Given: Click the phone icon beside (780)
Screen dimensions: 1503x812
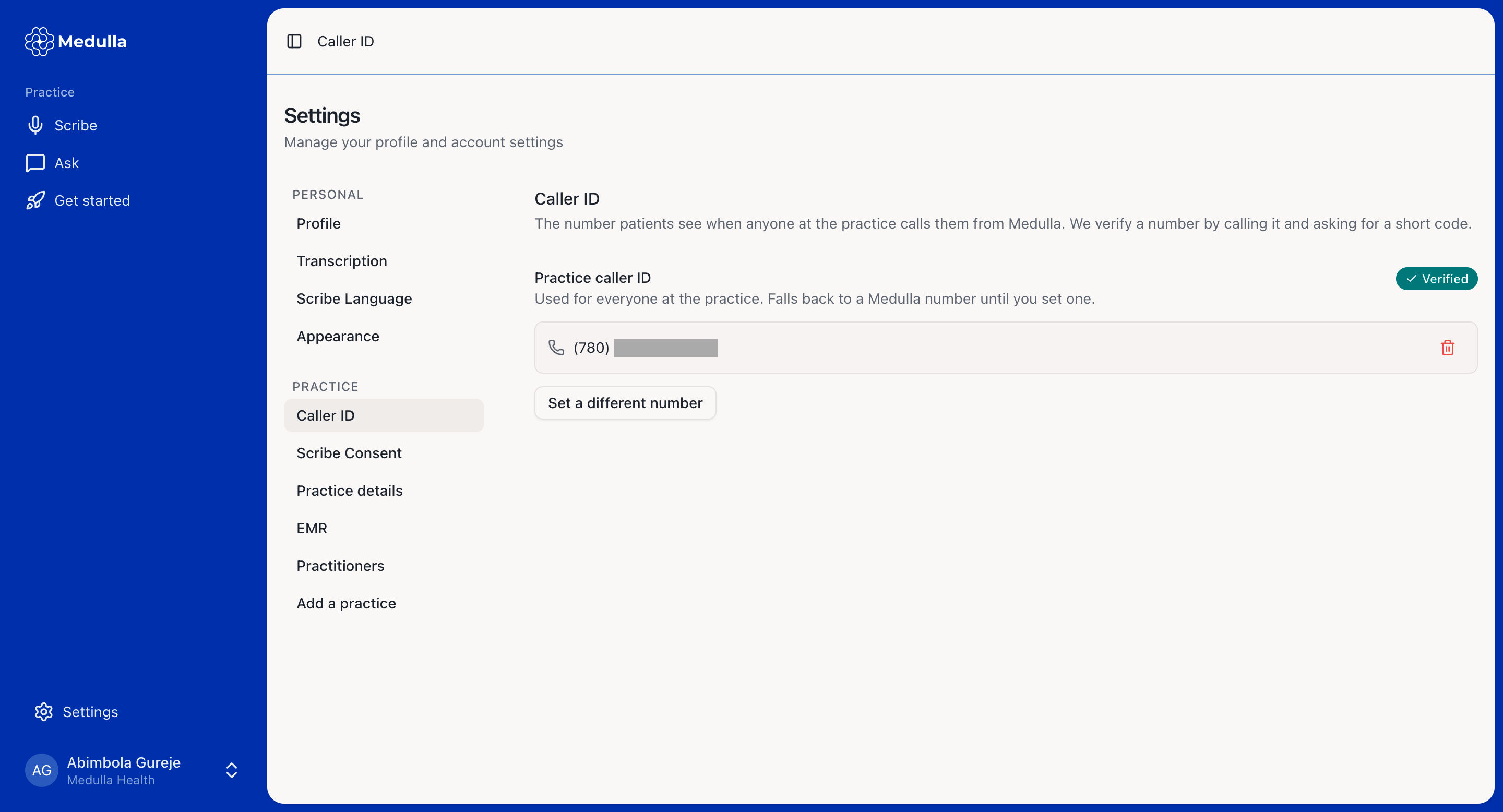Looking at the screenshot, I should 556,348.
